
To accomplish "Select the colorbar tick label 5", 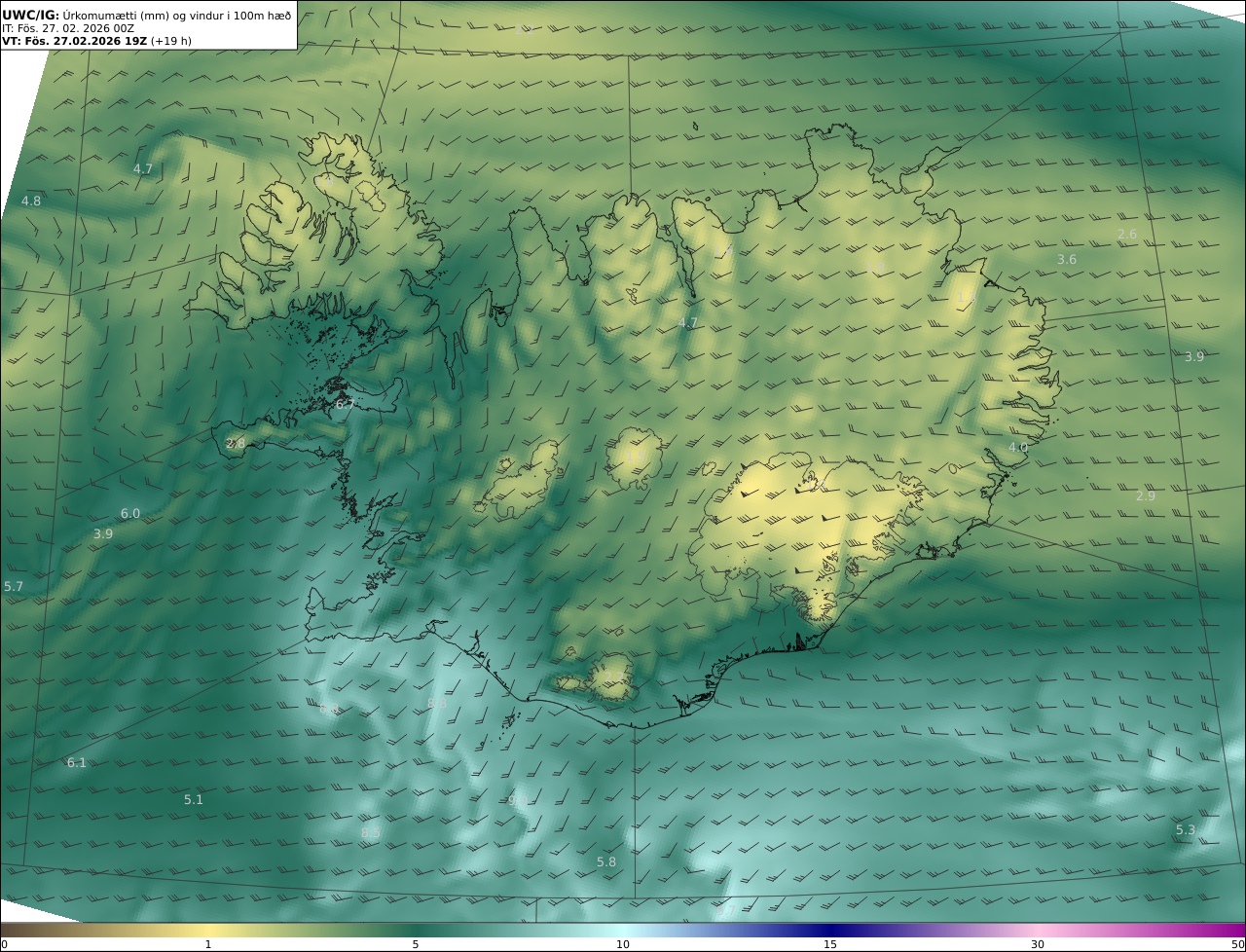I will tap(416, 944).
